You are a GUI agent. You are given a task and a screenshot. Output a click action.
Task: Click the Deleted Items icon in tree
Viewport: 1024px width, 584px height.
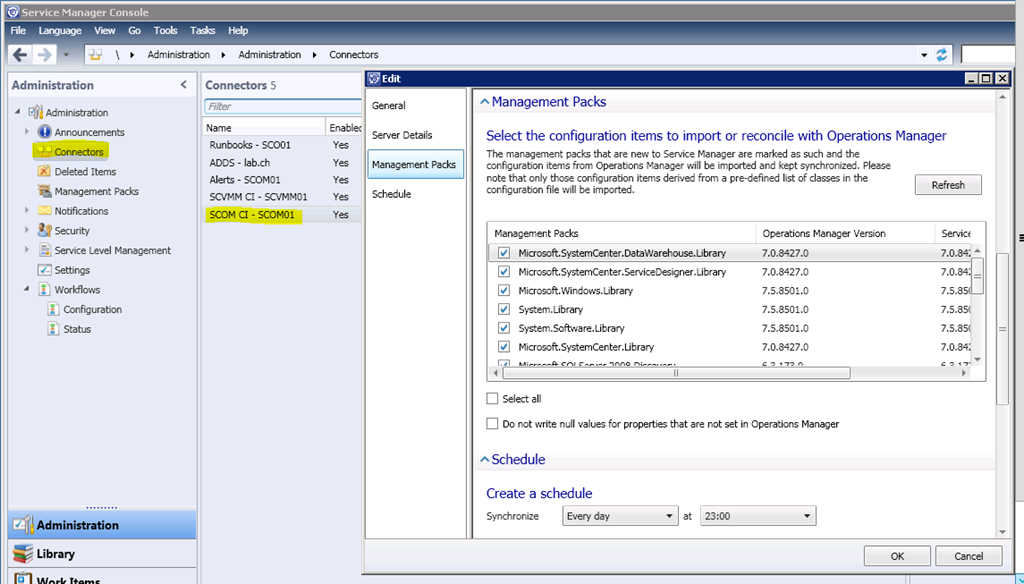click(44, 172)
